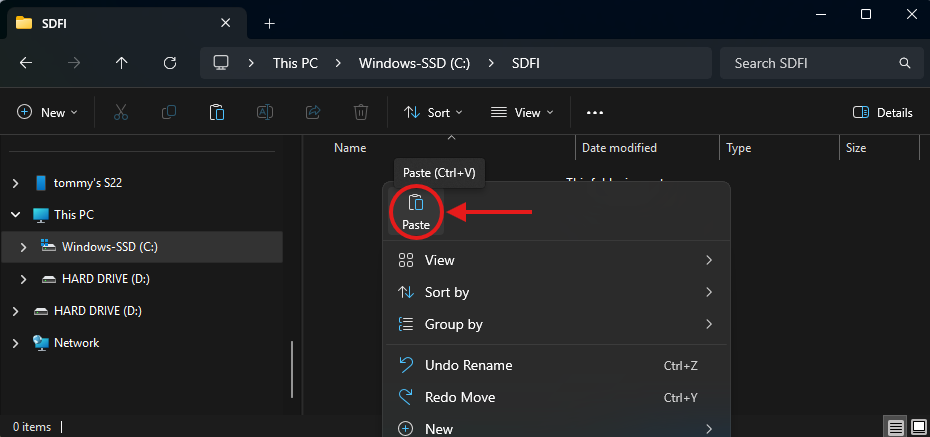Viewport: 930px width, 437px height.
Task: Click Windows-SSD (C:) in the address bar
Action: click(x=415, y=63)
